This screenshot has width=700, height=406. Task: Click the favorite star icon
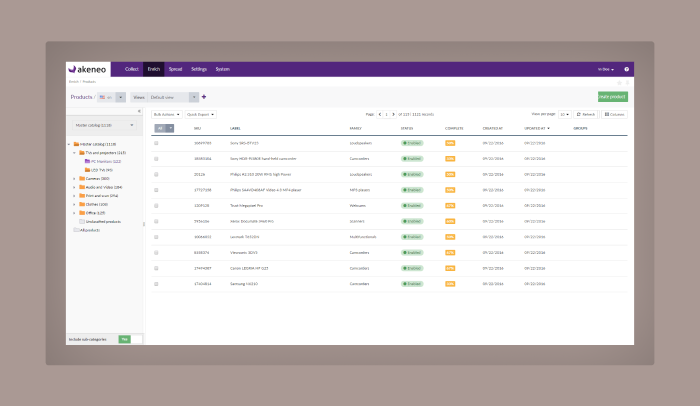tap(619, 83)
